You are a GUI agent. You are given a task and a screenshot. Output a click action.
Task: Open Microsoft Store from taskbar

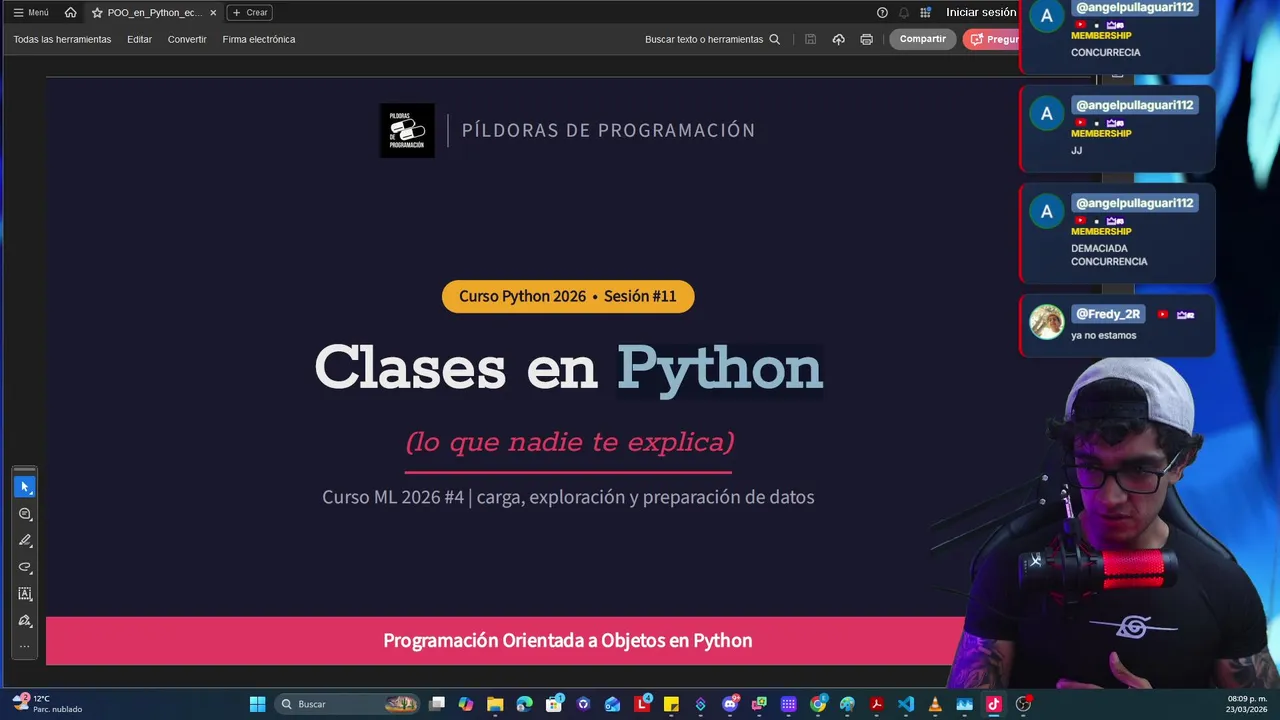pos(554,704)
